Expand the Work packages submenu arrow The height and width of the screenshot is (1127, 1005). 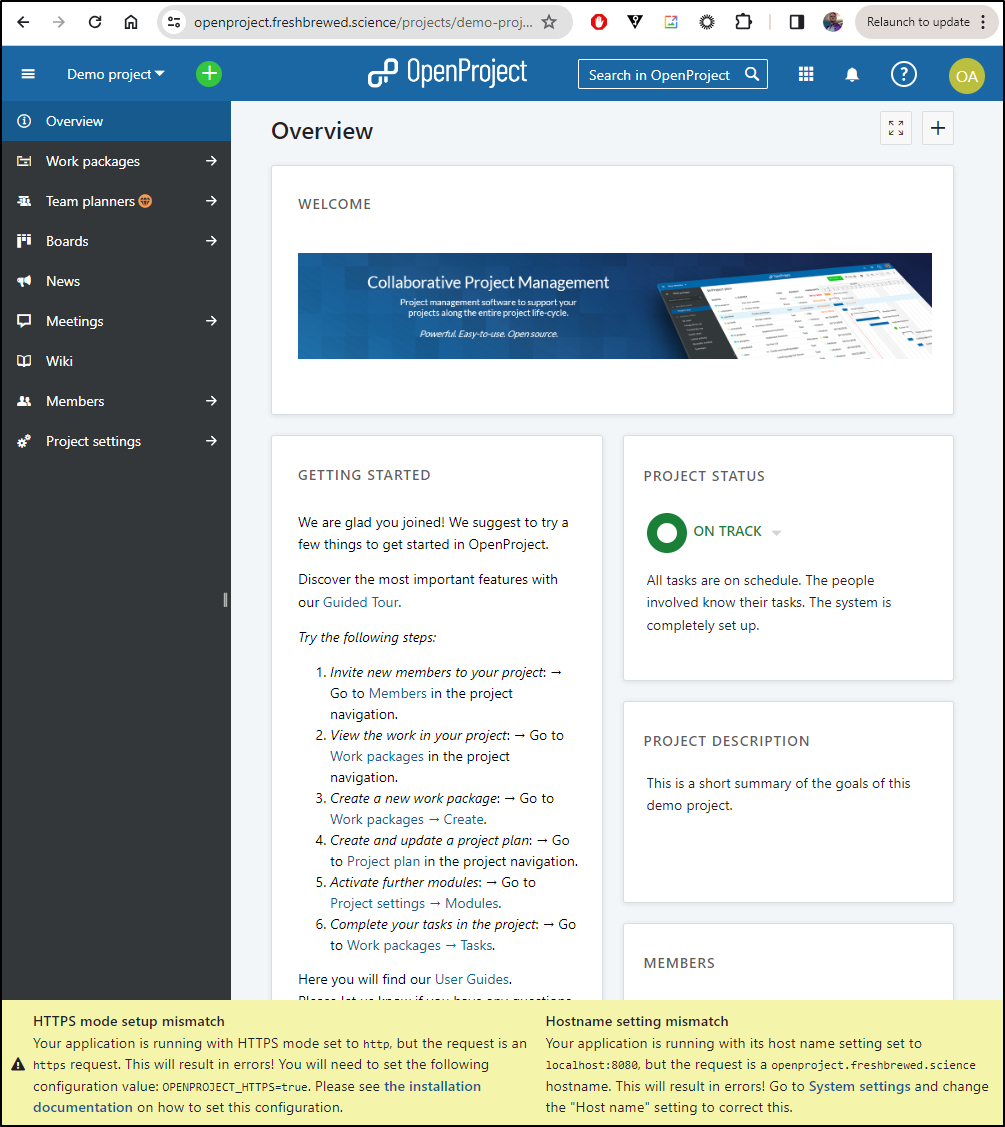coord(211,161)
